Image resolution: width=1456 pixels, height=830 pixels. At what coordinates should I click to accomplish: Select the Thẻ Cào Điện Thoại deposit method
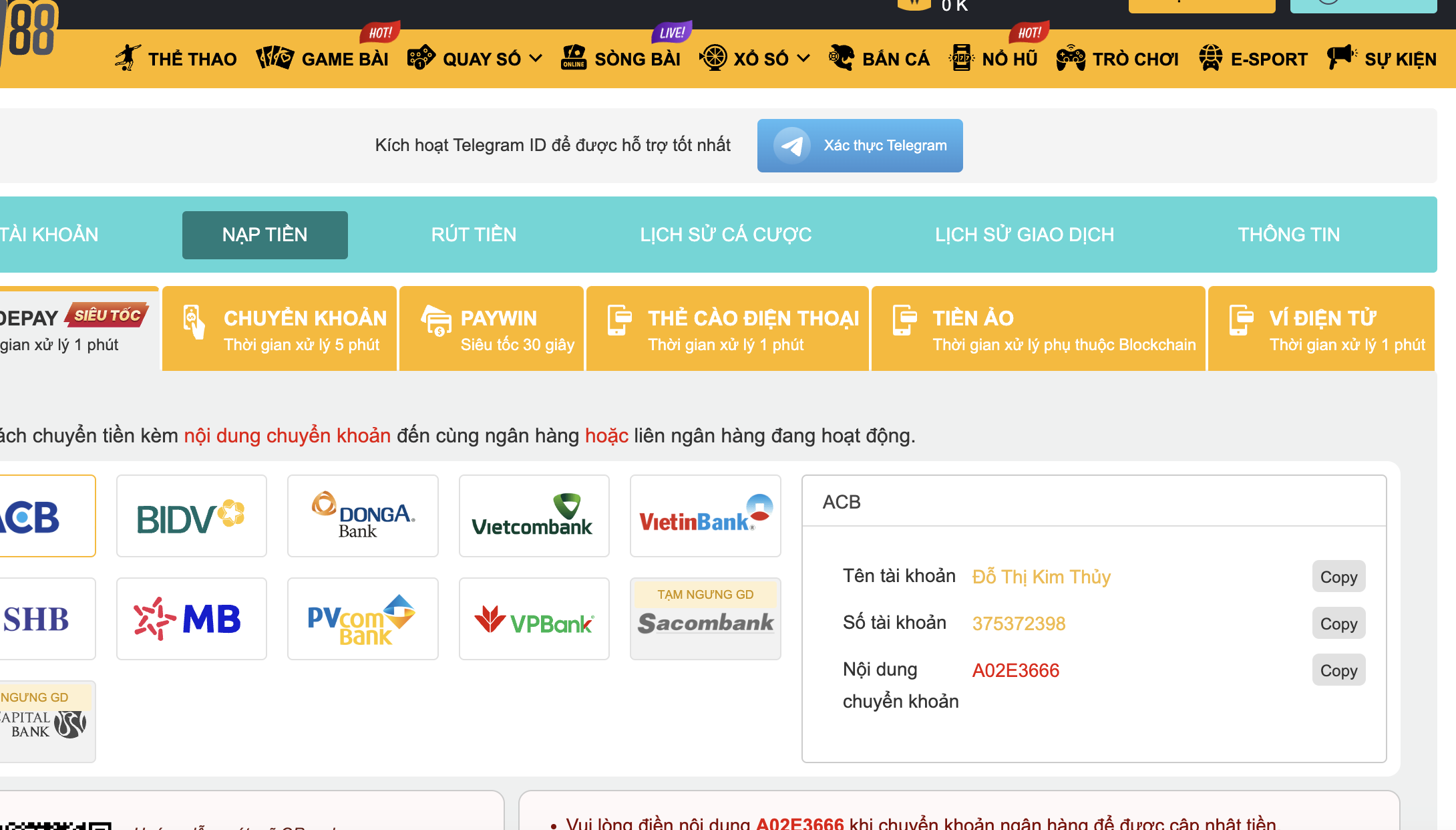click(727, 329)
